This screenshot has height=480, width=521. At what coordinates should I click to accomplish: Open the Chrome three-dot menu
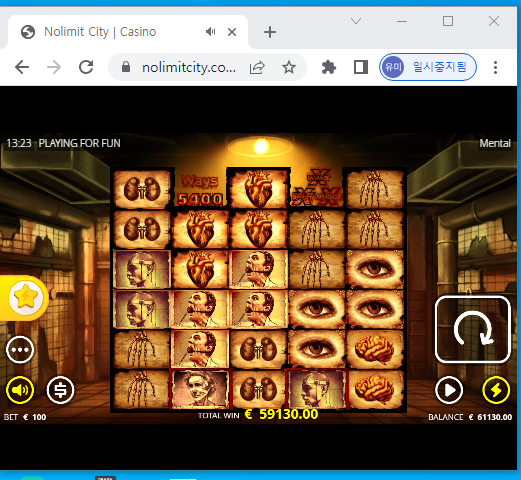click(x=496, y=67)
